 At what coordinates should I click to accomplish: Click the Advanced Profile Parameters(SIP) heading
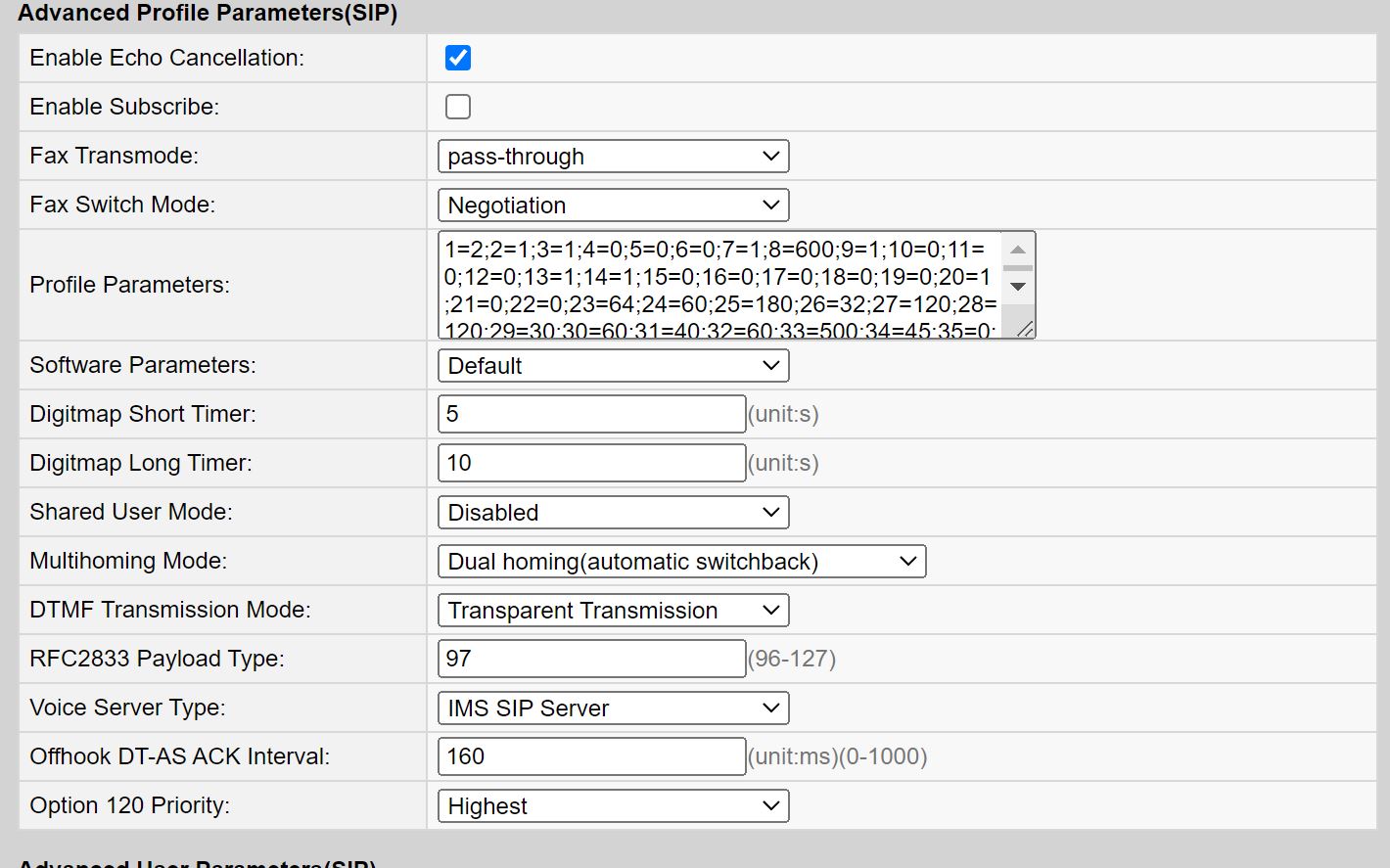click(x=208, y=14)
